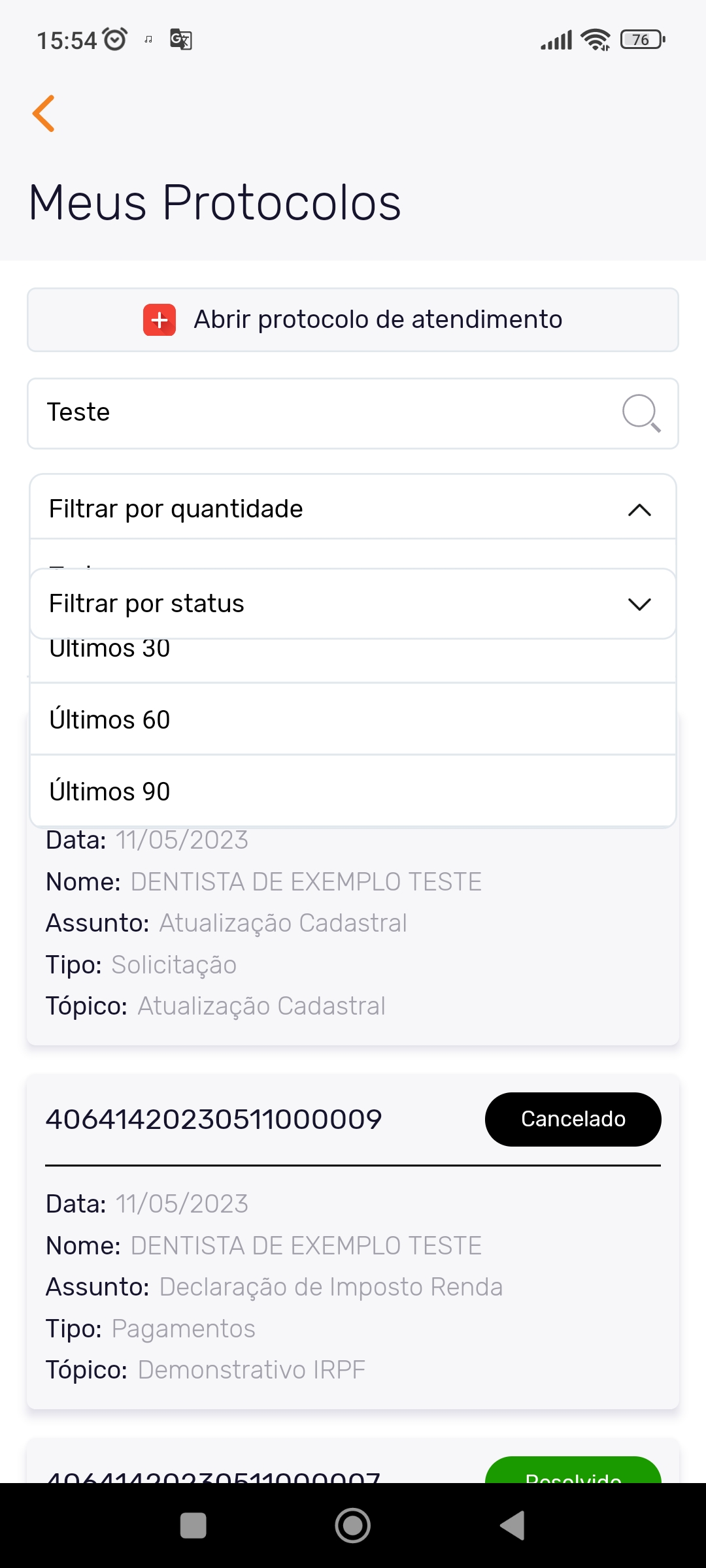
Task: Click the Teste search field
Action: pyautogui.click(x=320, y=413)
